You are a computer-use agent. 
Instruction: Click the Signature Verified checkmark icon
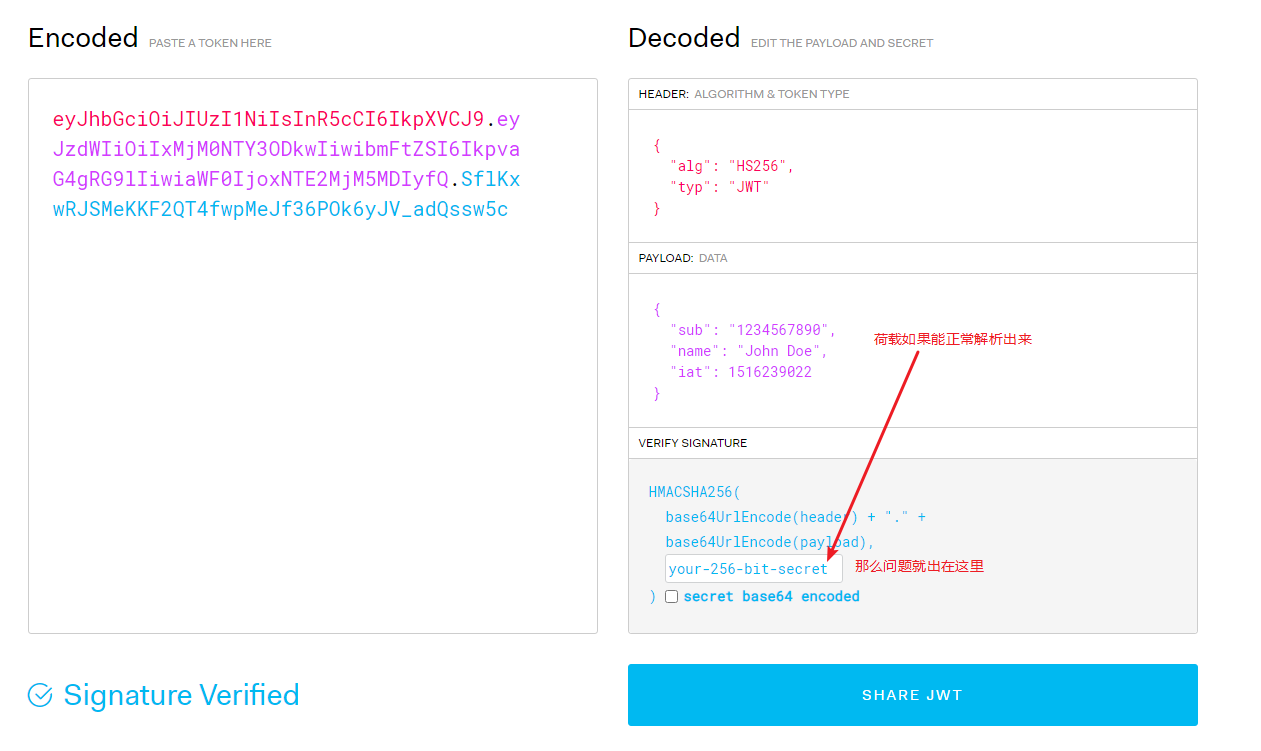coord(39,694)
